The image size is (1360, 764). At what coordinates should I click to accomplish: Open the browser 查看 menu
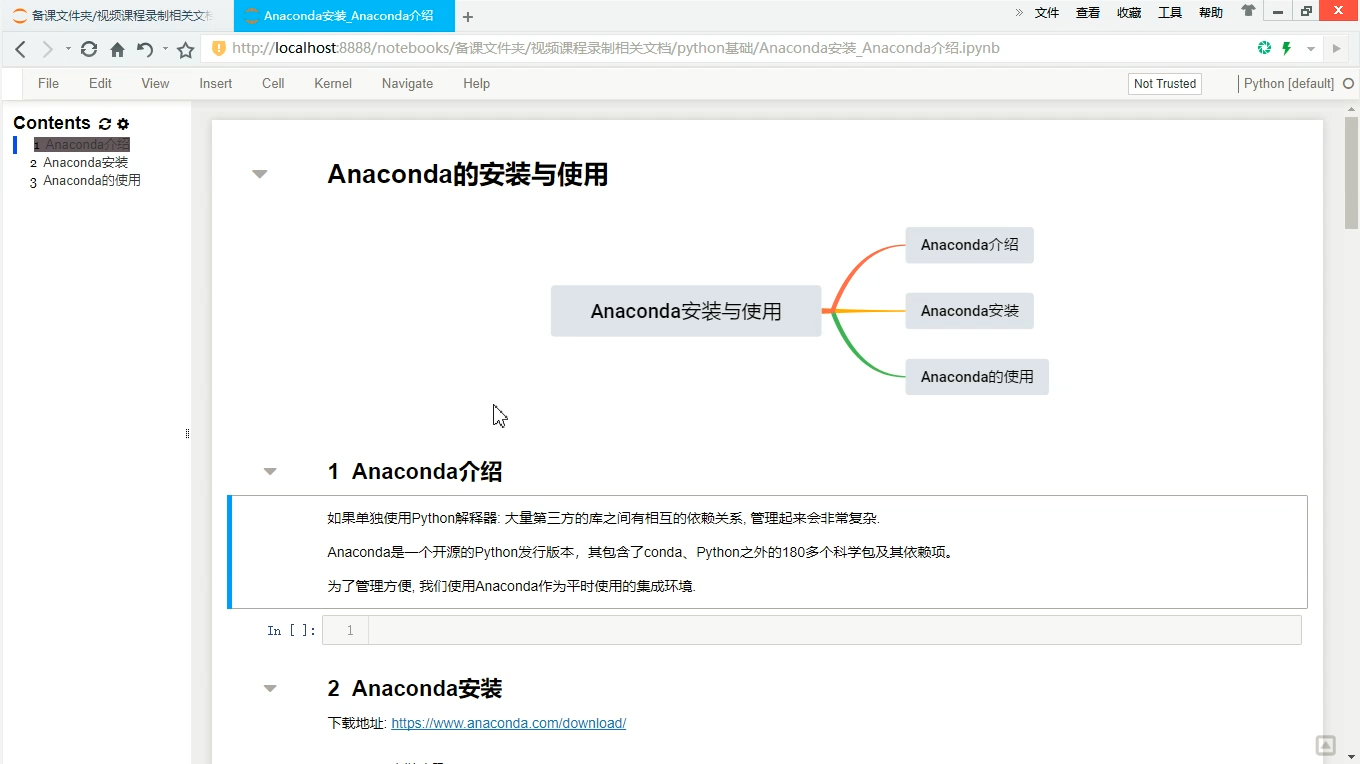pyautogui.click(x=1088, y=13)
